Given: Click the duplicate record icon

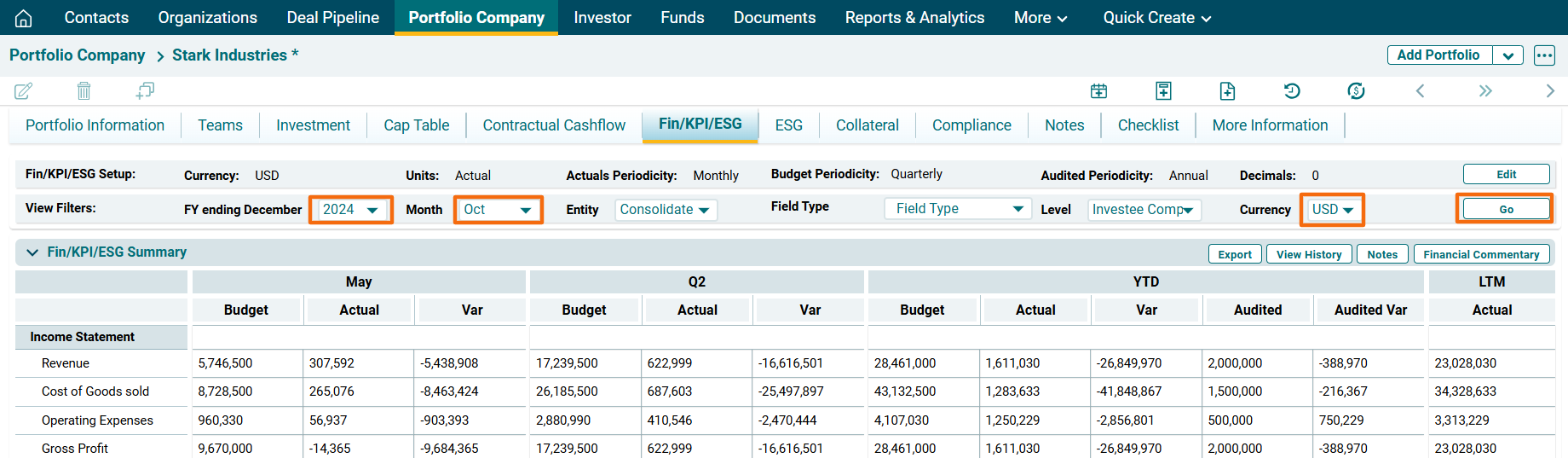Looking at the screenshot, I should (145, 90).
